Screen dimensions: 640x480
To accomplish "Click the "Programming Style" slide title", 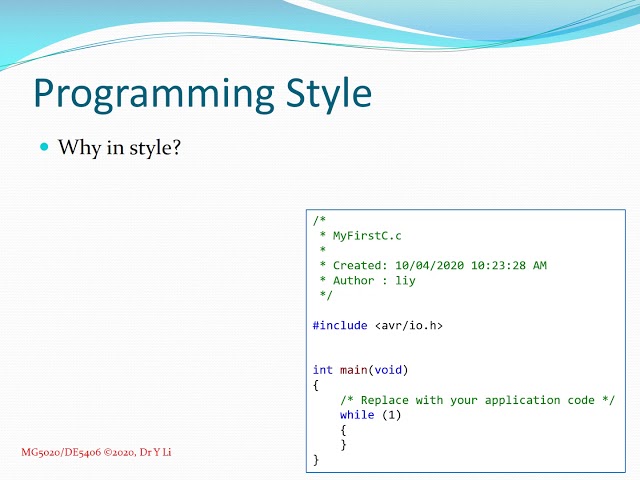I will [202, 93].
